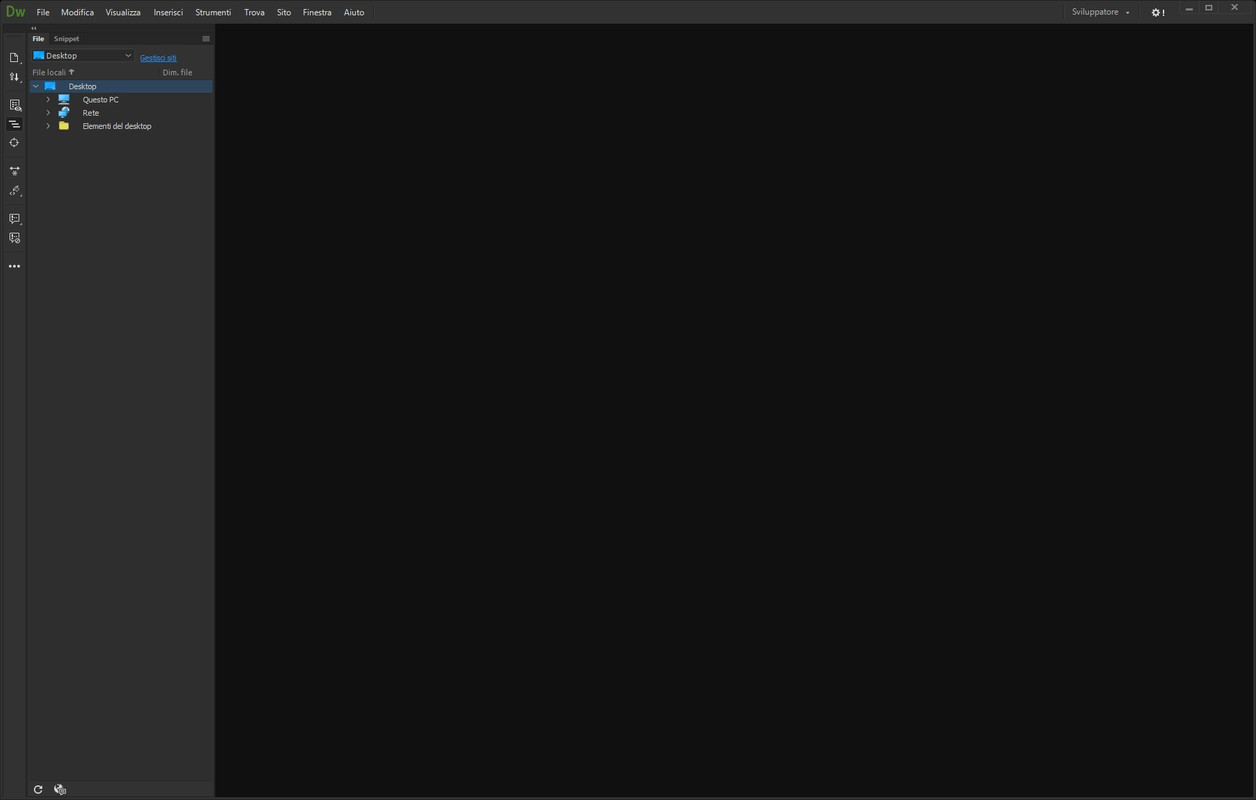This screenshot has height=800, width=1256.
Task: Click the crosshair Inspect icon
Action: point(14,143)
